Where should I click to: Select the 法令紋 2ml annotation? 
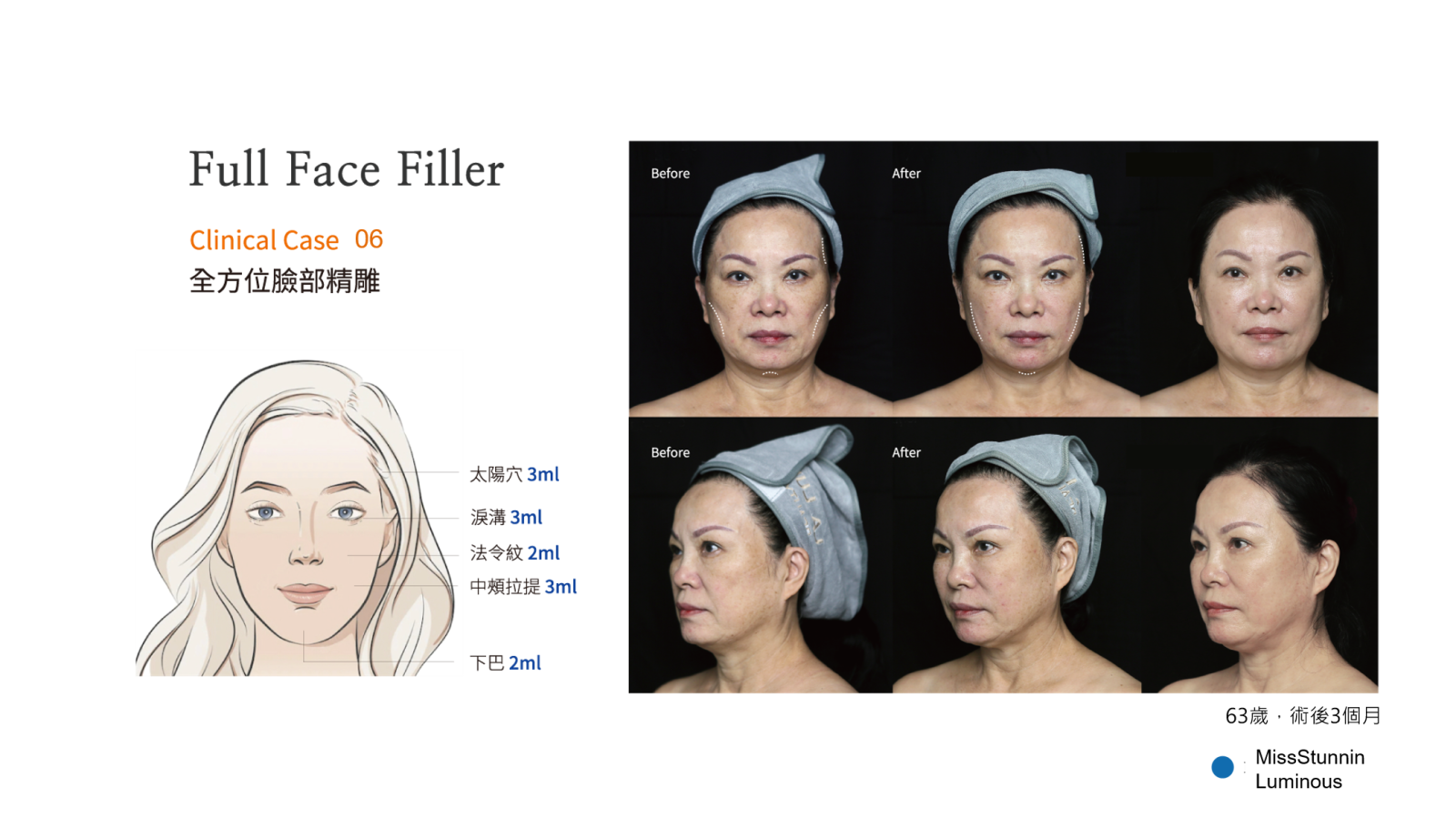click(515, 552)
